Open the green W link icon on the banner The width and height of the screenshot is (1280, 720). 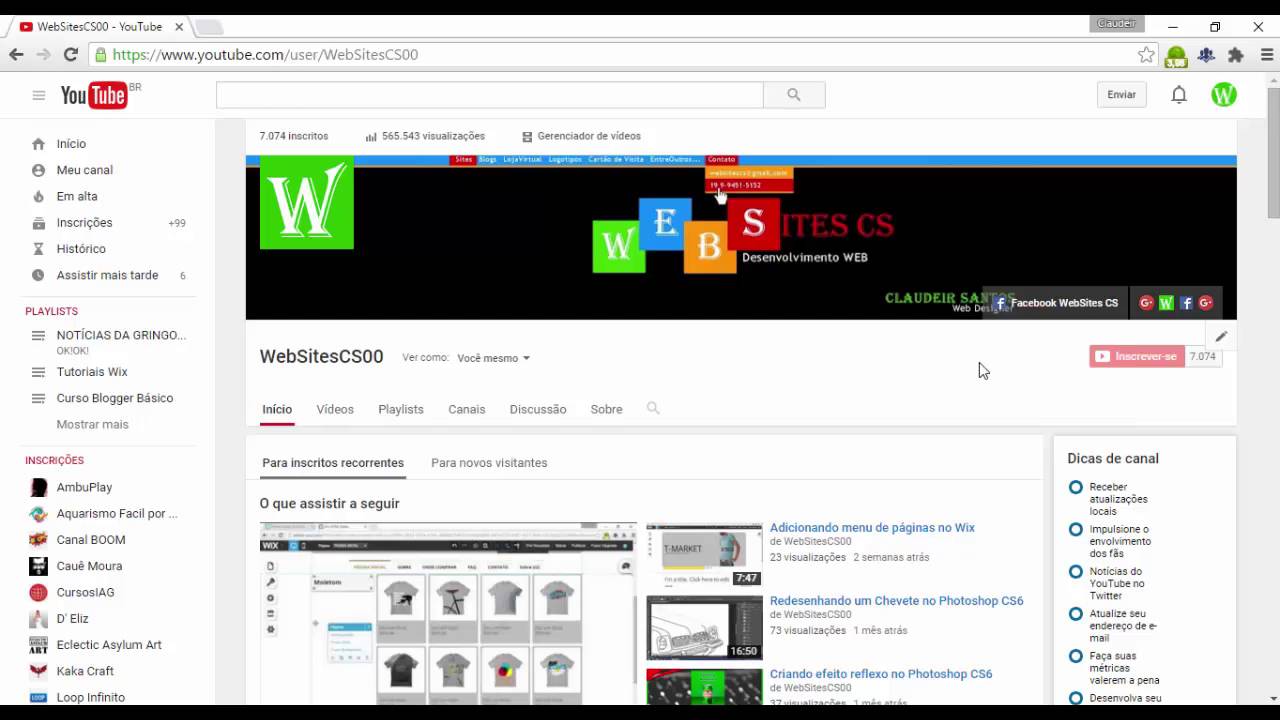point(1166,303)
